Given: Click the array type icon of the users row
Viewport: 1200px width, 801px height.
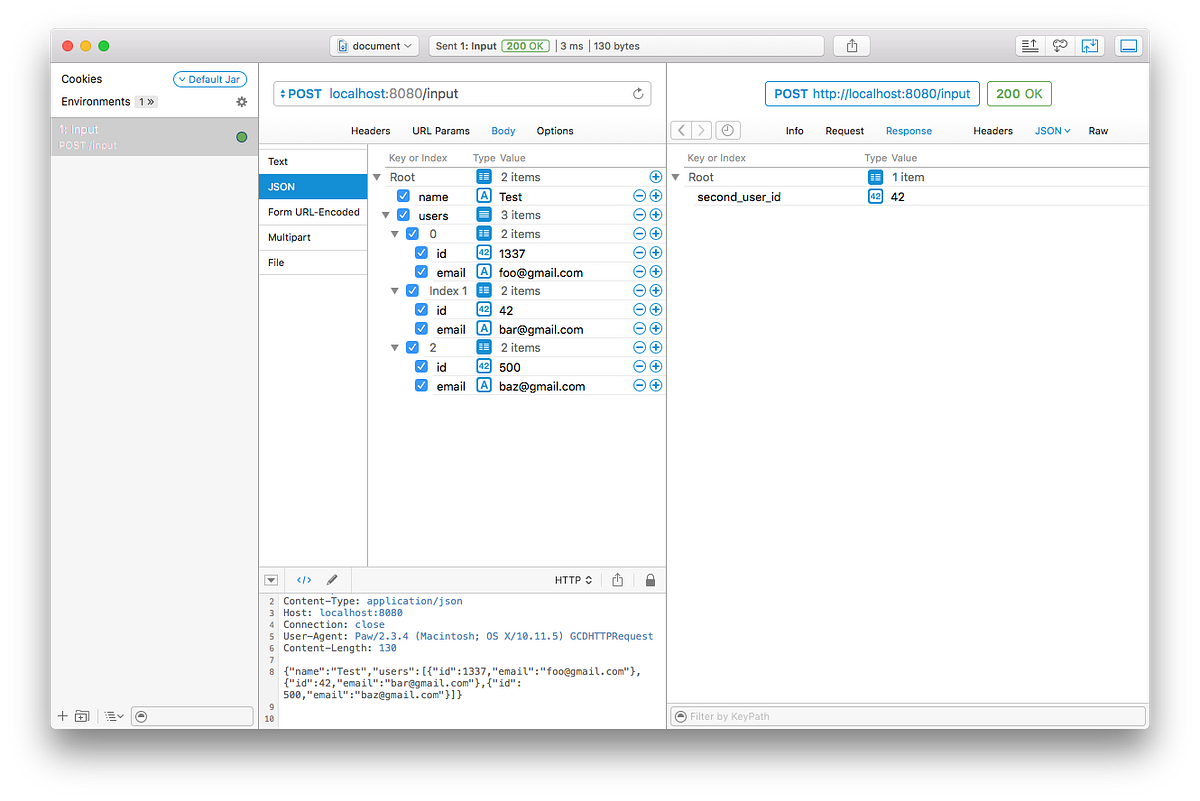Looking at the screenshot, I should point(484,215).
